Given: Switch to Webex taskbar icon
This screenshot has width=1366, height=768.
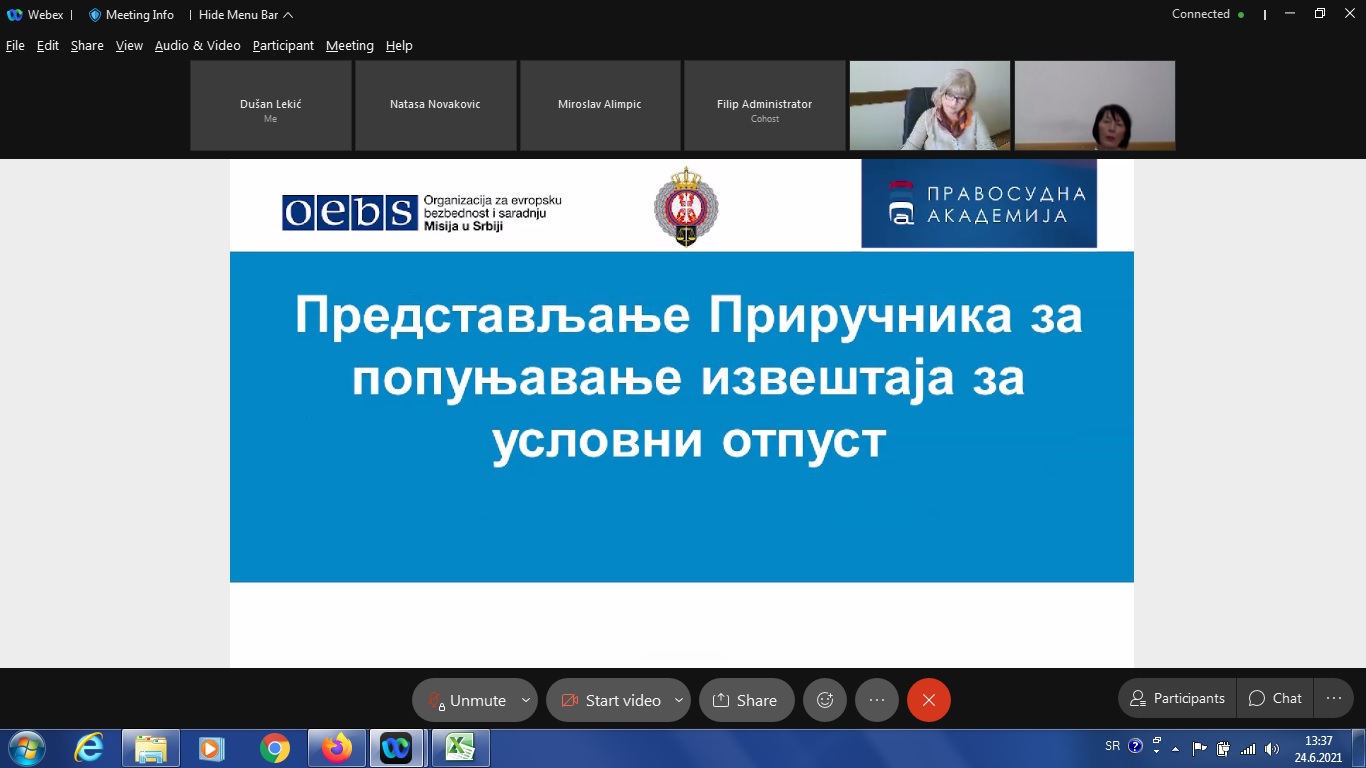Looking at the screenshot, I should tap(397, 748).
